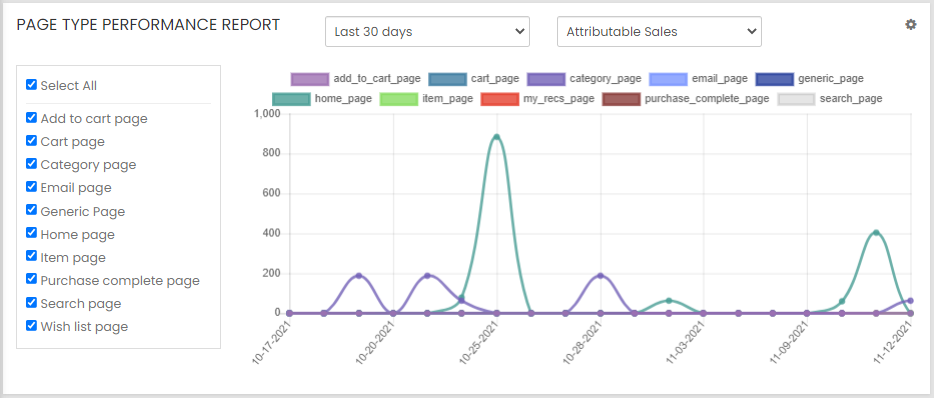Open the Last 30 days dropdown
The image size is (934, 398).
(427, 32)
